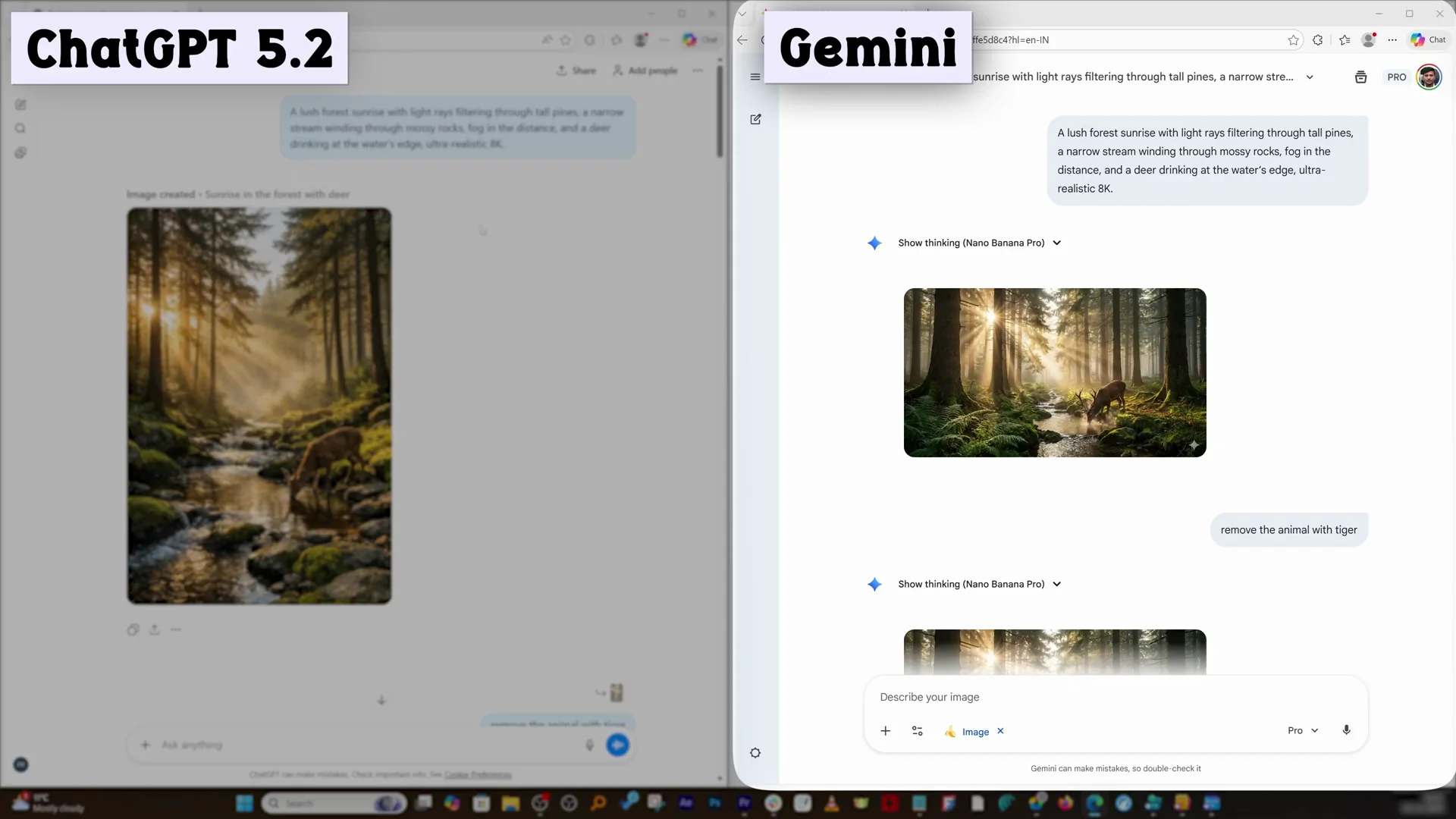Open ChatGPT's search chats icon
Screen dimensions: 1456x819
(x=20, y=128)
